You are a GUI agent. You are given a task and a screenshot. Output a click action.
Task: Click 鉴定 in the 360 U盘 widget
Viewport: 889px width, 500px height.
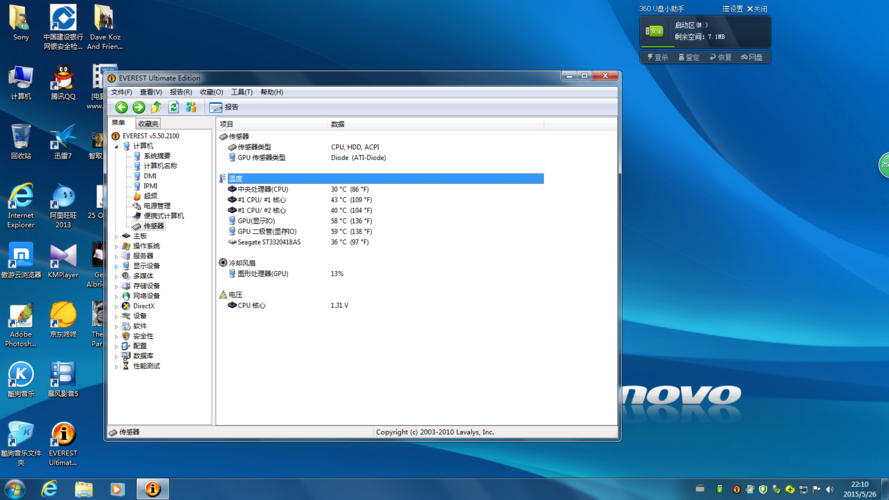pos(689,57)
